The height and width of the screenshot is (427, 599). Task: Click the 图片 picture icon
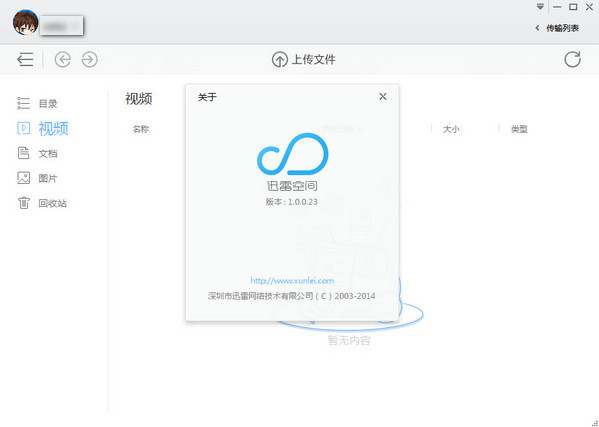tap(23, 178)
